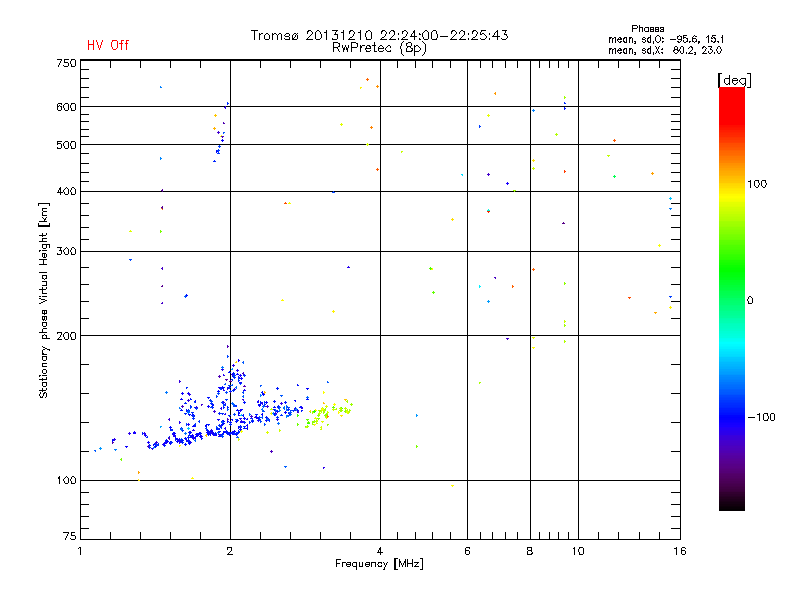
Task: Click the 'mean, sd,O: -95.6, 15.1' line
Action: [x=666, y=39]
